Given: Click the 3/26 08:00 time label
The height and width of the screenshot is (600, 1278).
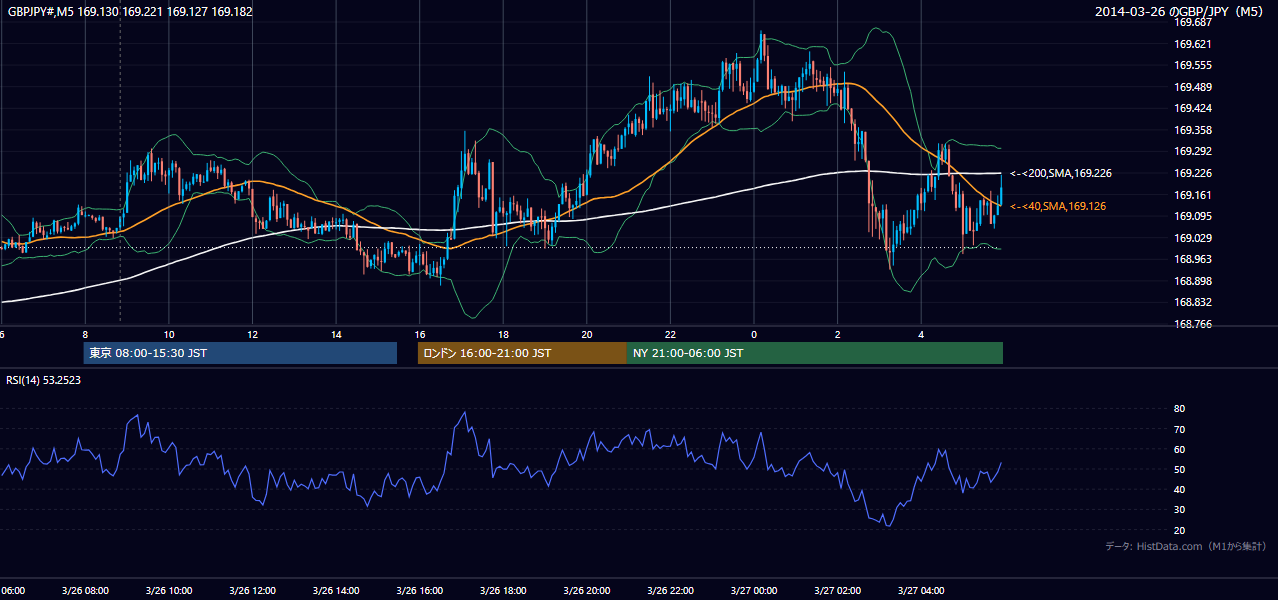Looking at the screenshot, I should (85, 590).
